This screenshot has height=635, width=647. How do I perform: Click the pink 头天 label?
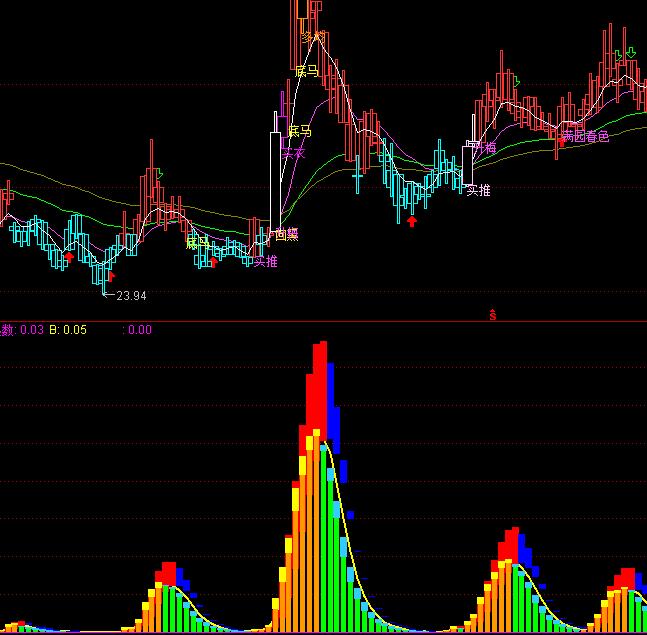pos(292,153)
